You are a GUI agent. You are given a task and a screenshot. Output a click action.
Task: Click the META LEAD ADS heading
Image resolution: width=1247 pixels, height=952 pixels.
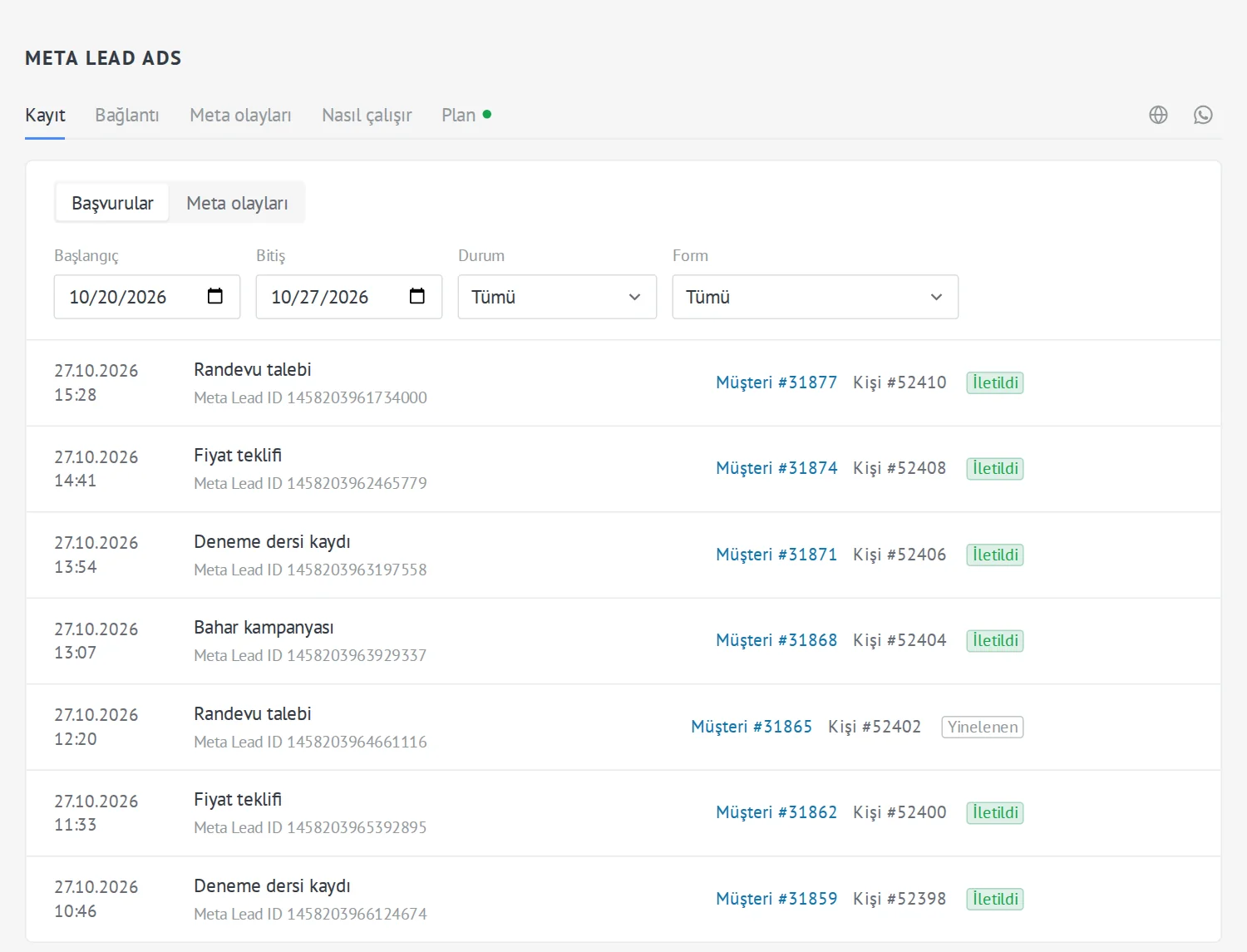(103, 58)
